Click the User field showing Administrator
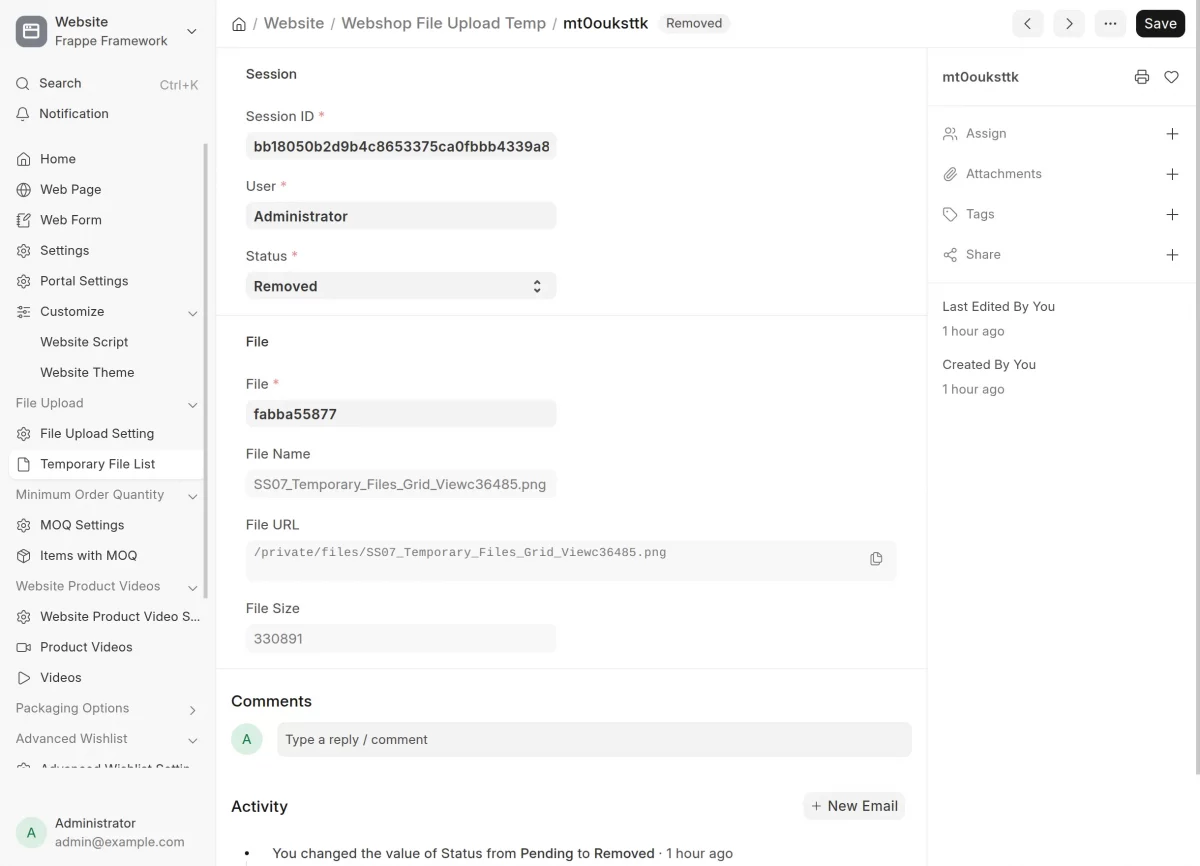Screen dimensions: 1200x866 click(x=401, y=216)
